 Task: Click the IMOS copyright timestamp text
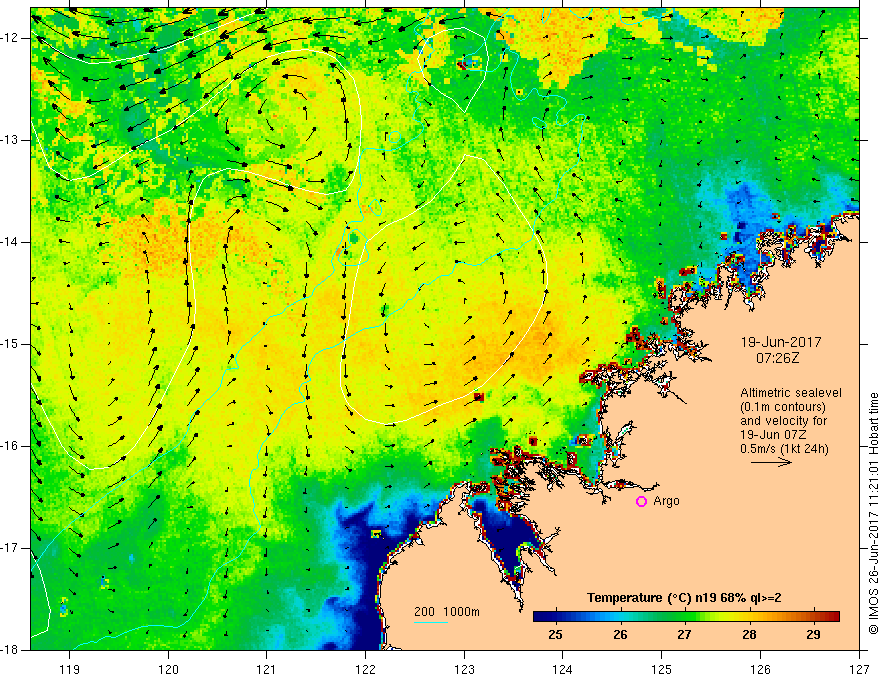(x=873, y=513)
